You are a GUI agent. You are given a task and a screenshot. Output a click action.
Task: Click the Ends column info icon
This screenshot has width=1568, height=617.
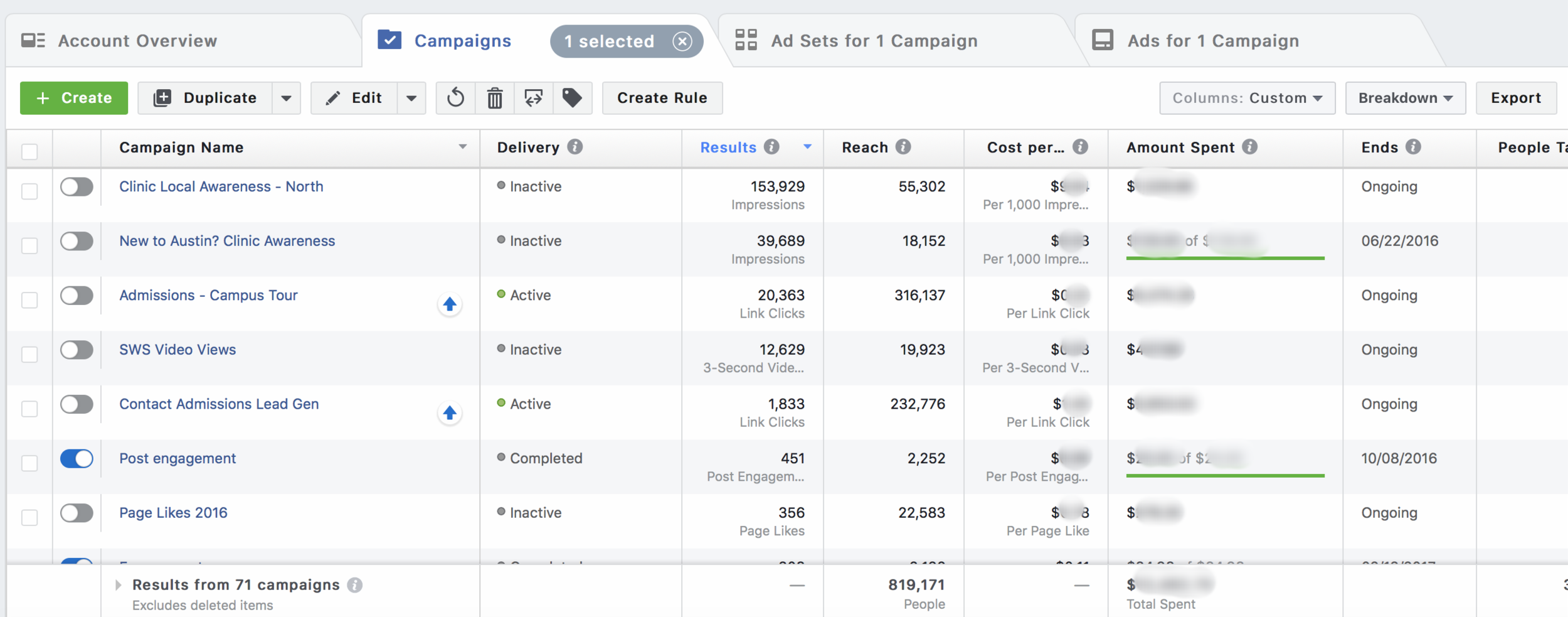pos(1413,147)
